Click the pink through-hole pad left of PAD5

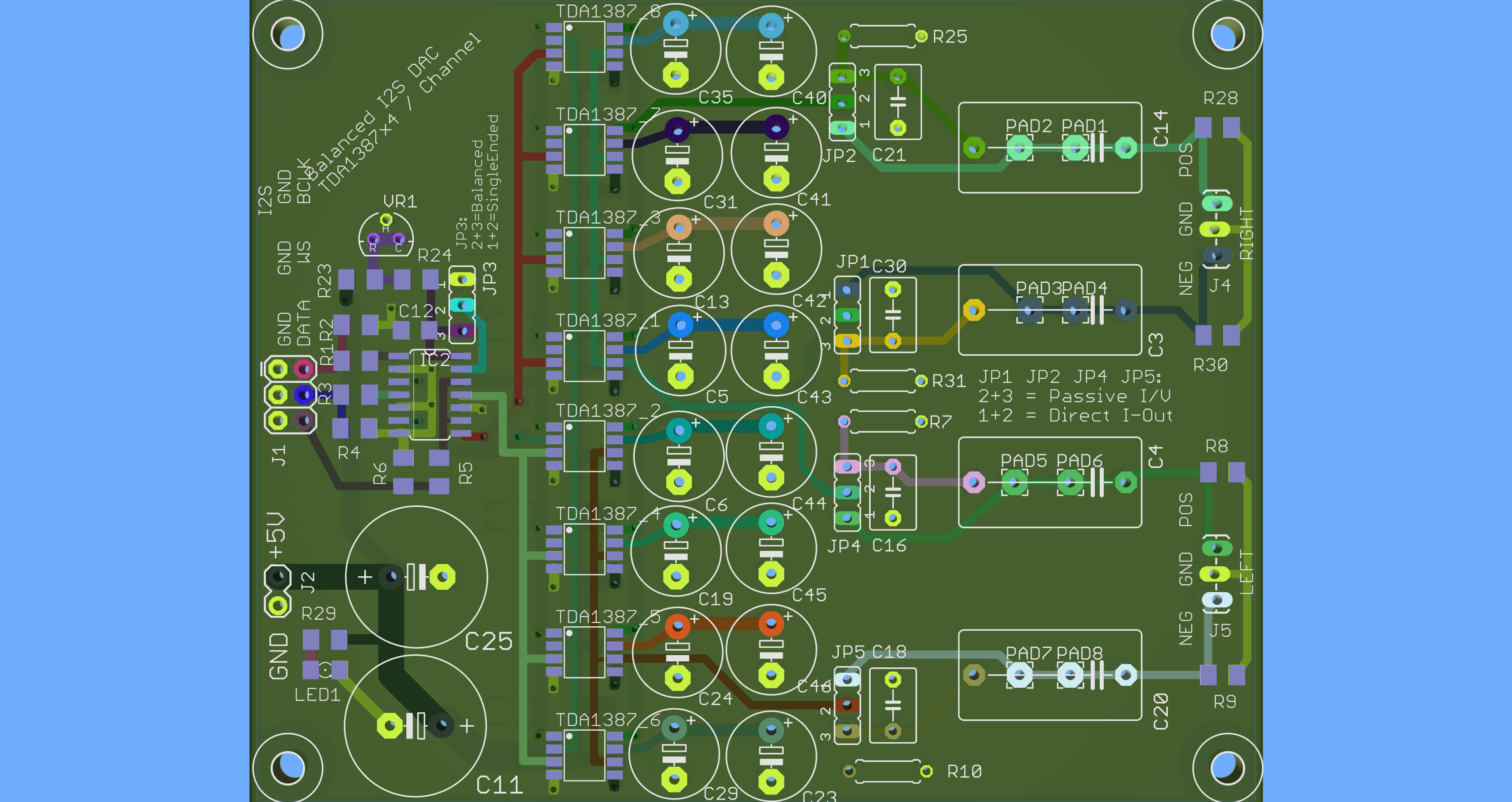tap(974, 483)
